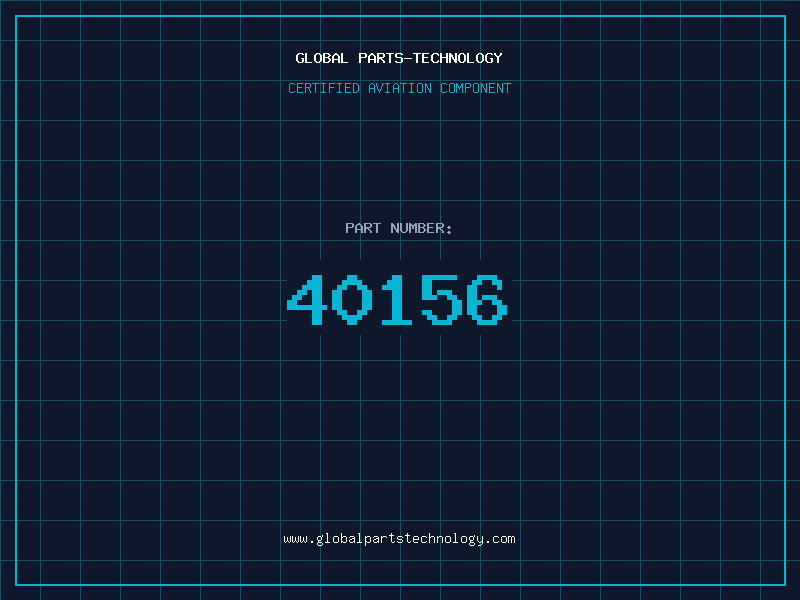The image size is (800, 600).
Task: Click the word CERTIFIED in the subtitle
Action: click(324, 88)
